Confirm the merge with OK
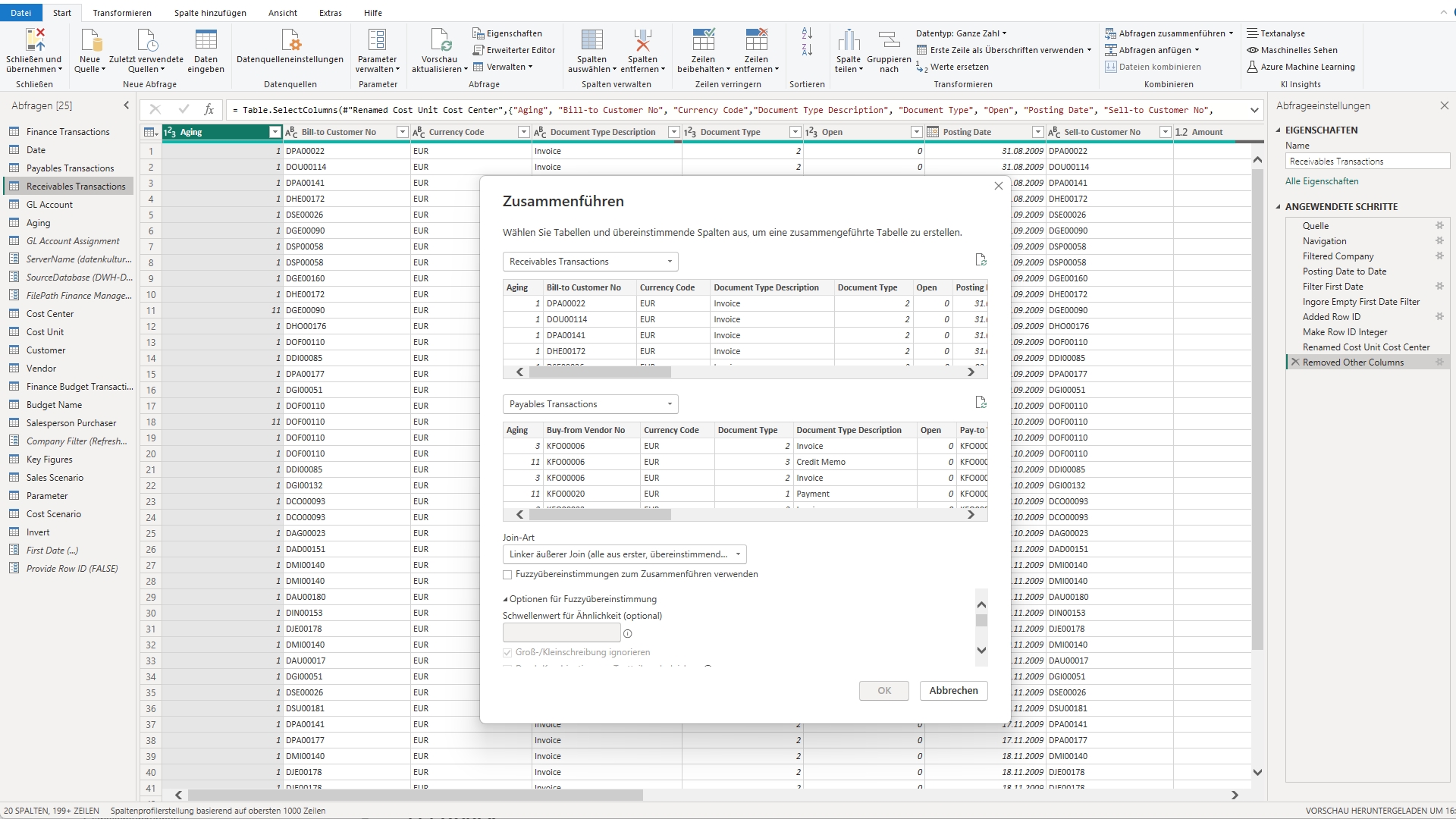 pos(883,690)
